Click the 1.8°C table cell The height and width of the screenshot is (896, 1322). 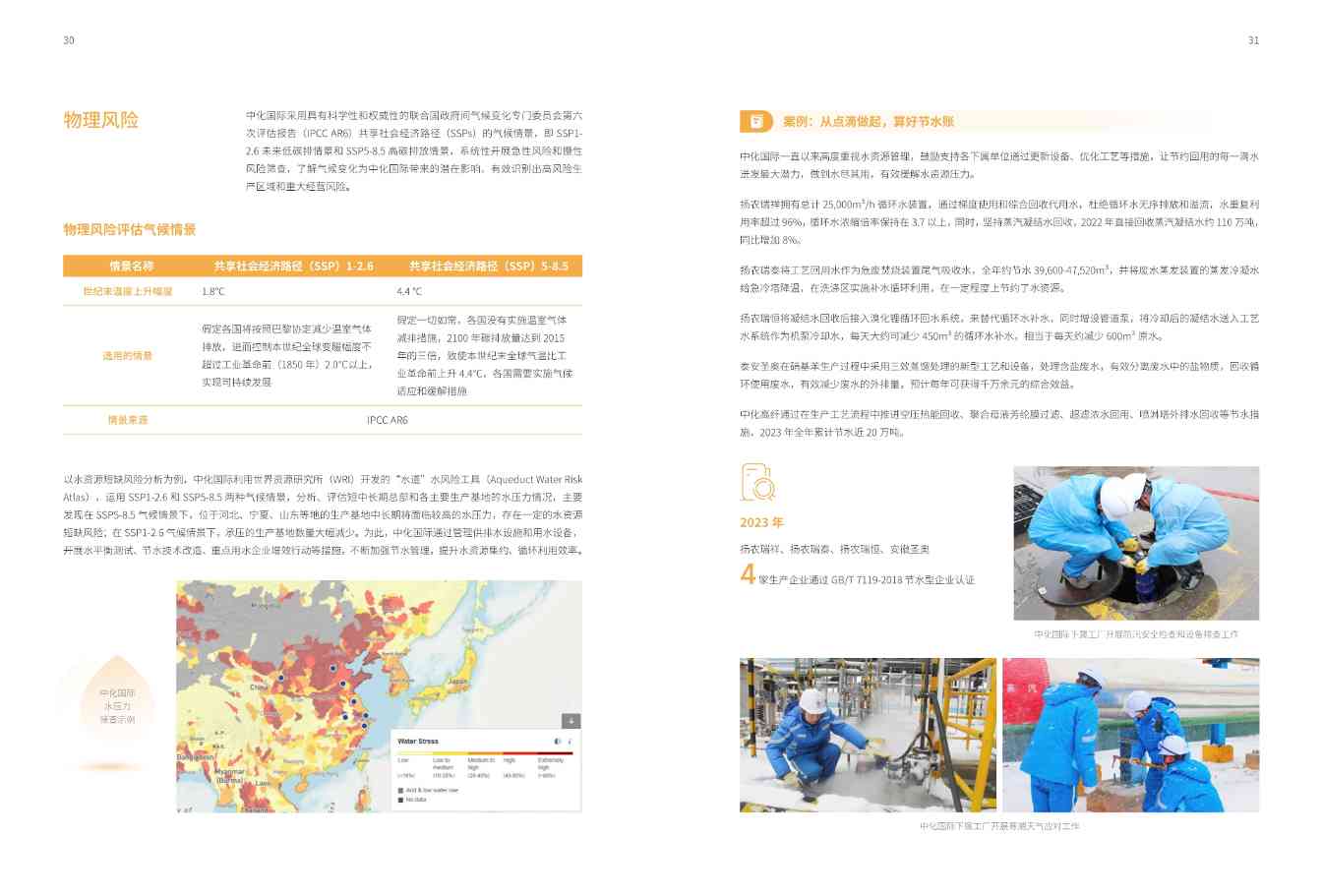(213, 291)
